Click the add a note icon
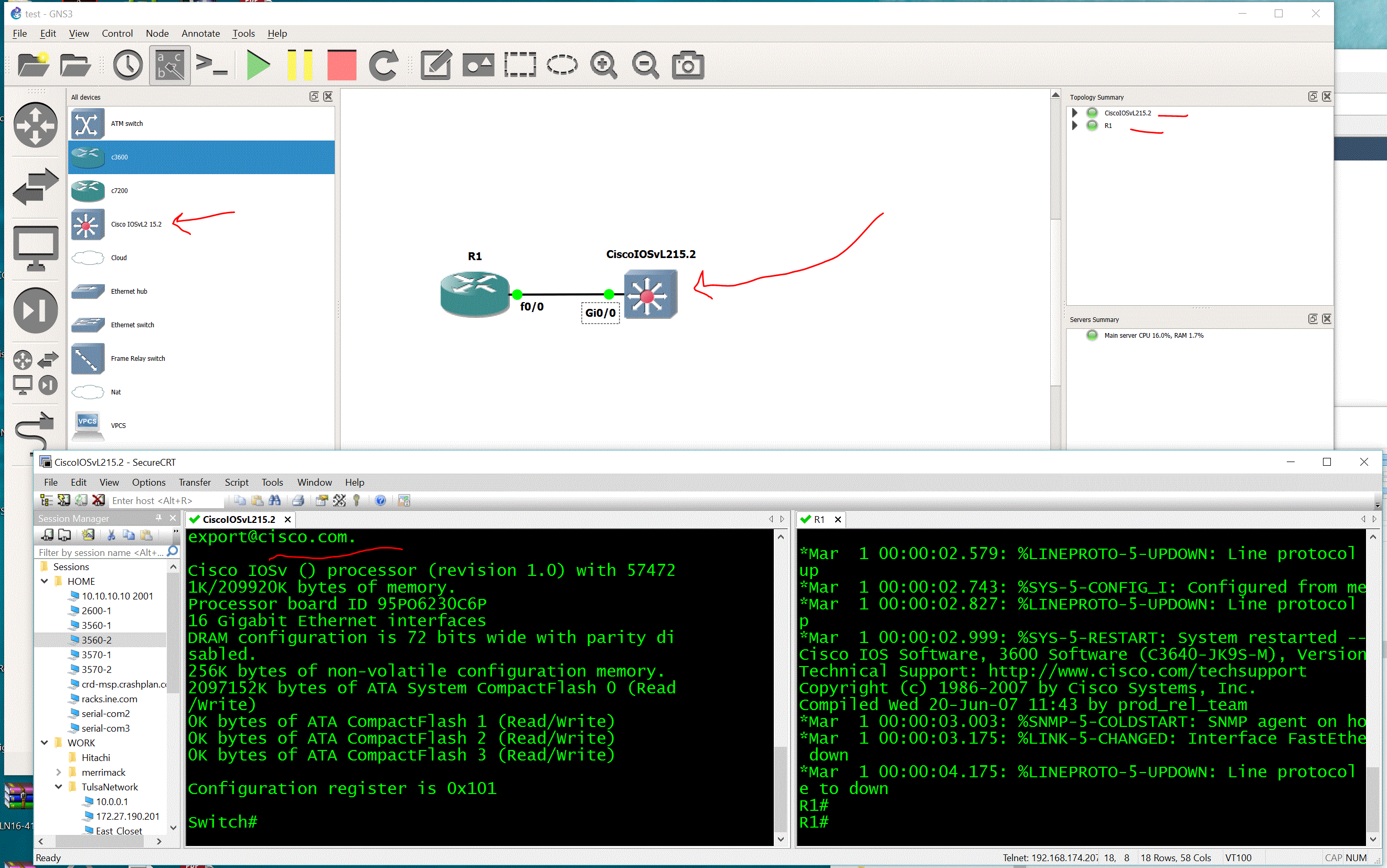Image resolution: width=1387 pixels, height=868 pixels. click(436, 65)
